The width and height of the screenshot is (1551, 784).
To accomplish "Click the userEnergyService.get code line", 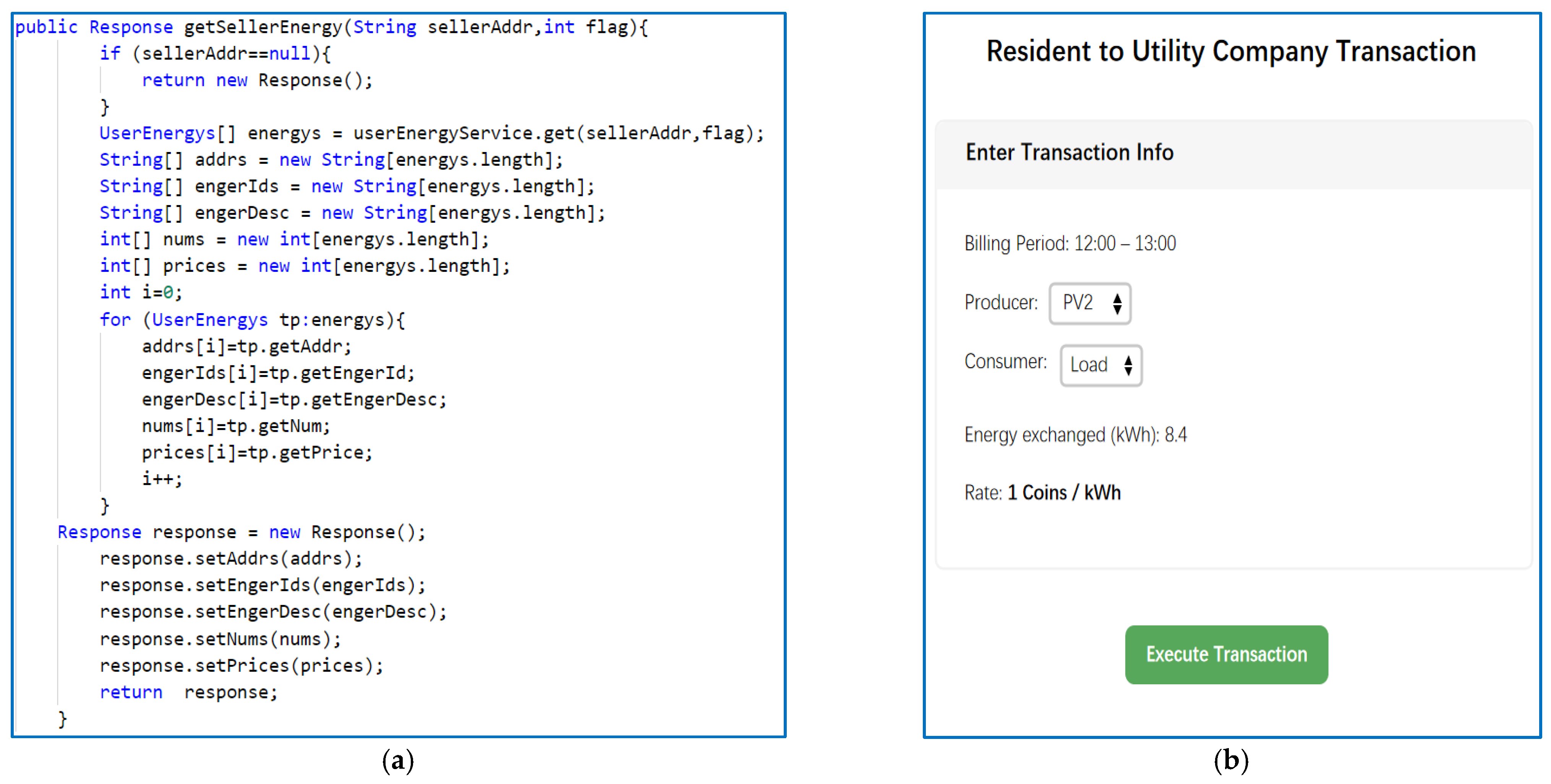I will pos(431,133).
